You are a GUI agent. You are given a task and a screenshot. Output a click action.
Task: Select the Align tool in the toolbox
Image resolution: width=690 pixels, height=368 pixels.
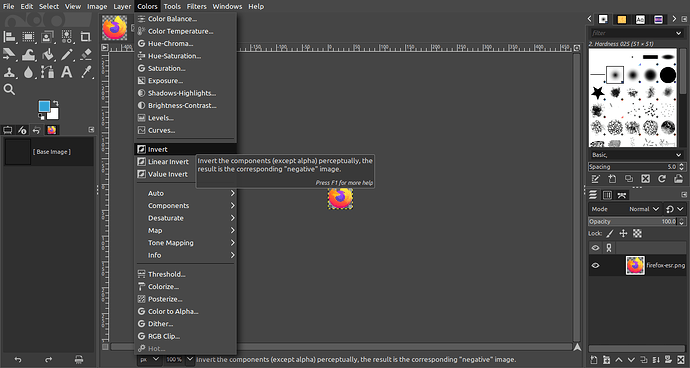[x=9, y=37]
